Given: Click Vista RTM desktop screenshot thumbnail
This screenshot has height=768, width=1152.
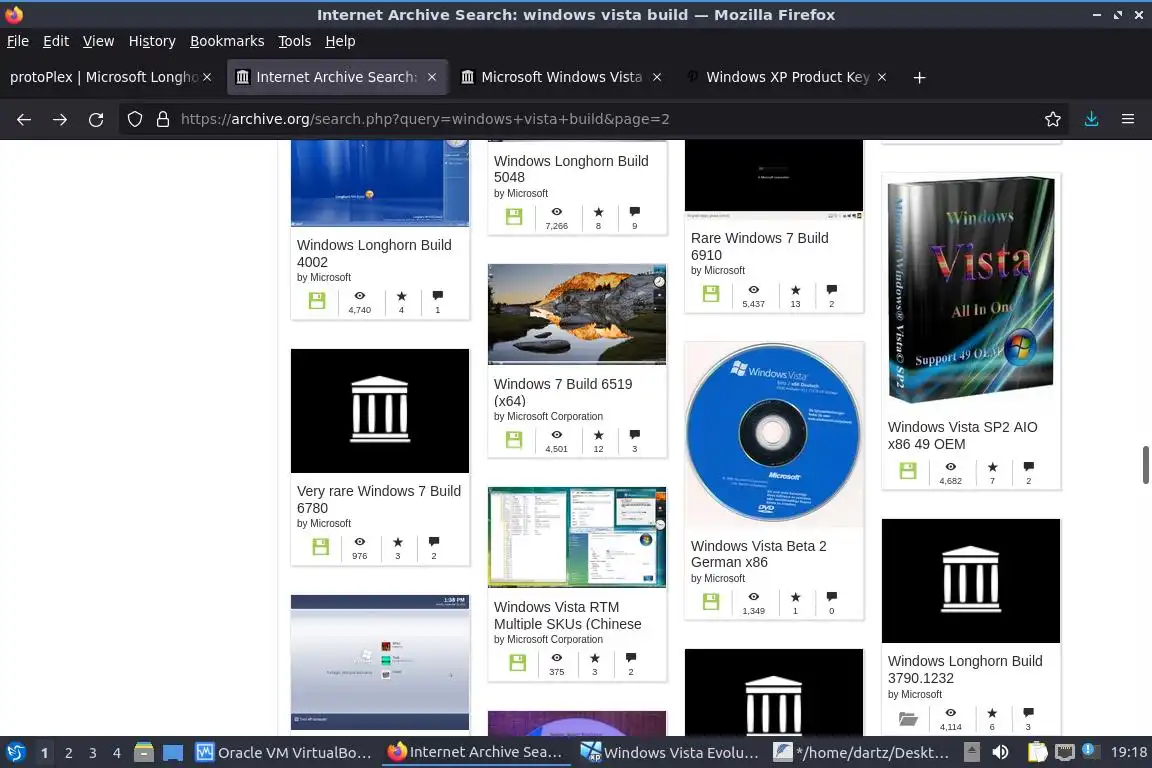Looking at the screenshot, I should click(577, 537).
